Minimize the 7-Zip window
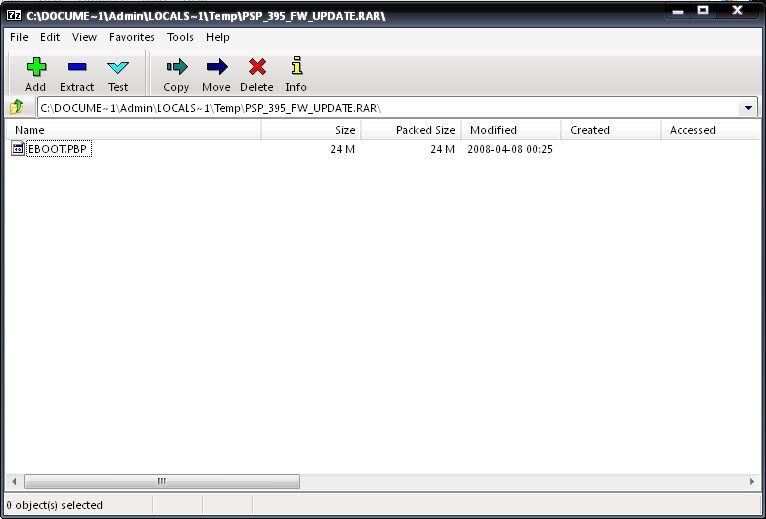Image resolution: width=766 pixels, height=519 pixels. (678, 12)
